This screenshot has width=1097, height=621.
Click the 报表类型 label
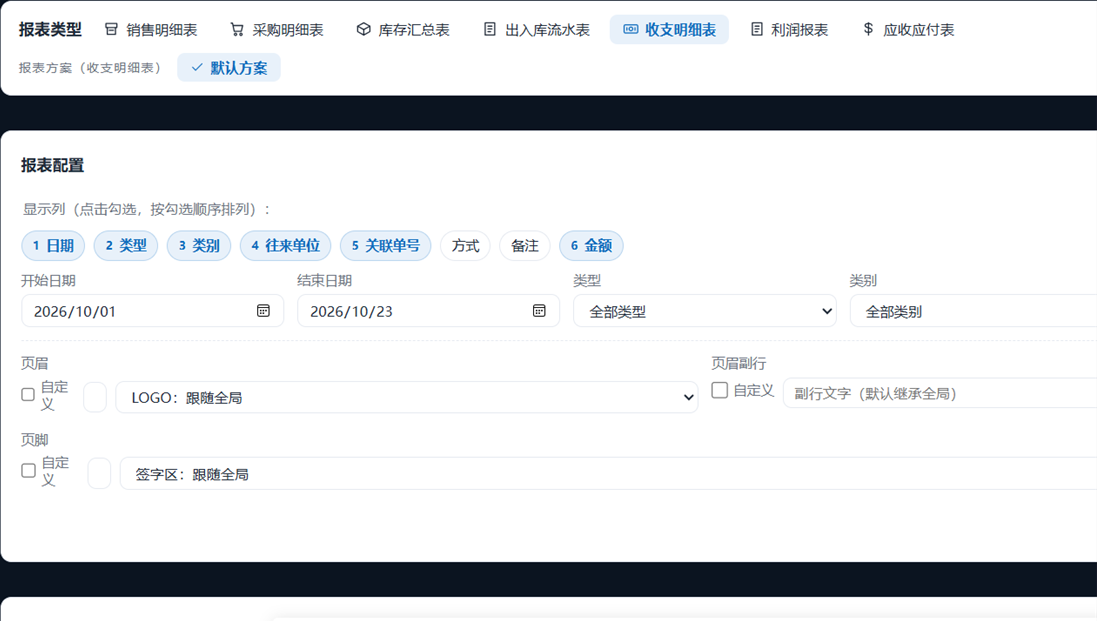point(50,29)
